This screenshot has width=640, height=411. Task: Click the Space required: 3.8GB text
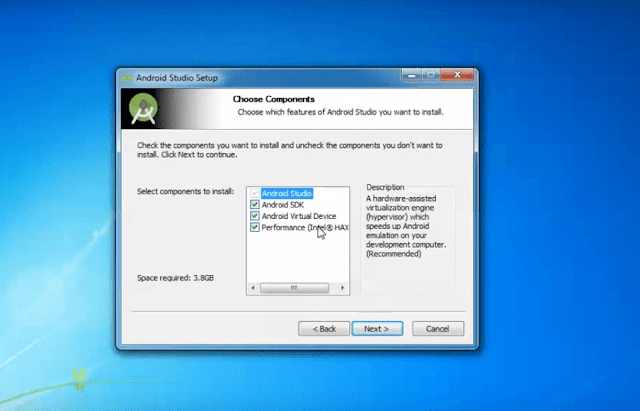pyautogui.click(x=175, y=278)
